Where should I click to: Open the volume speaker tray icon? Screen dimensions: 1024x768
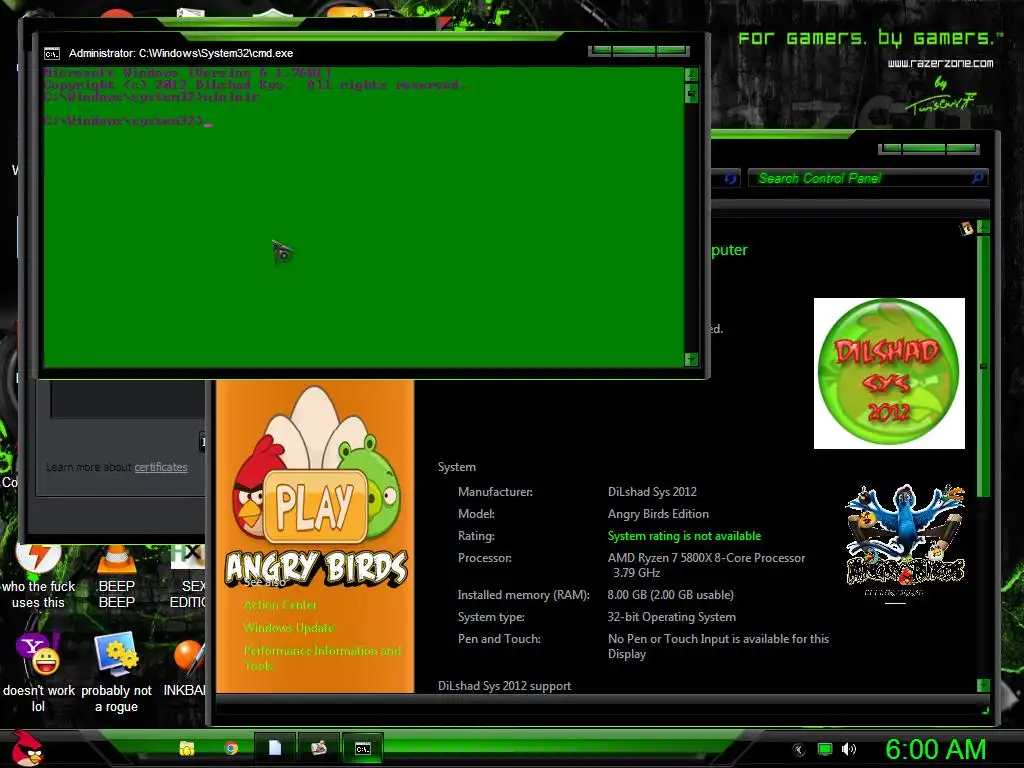848,749
